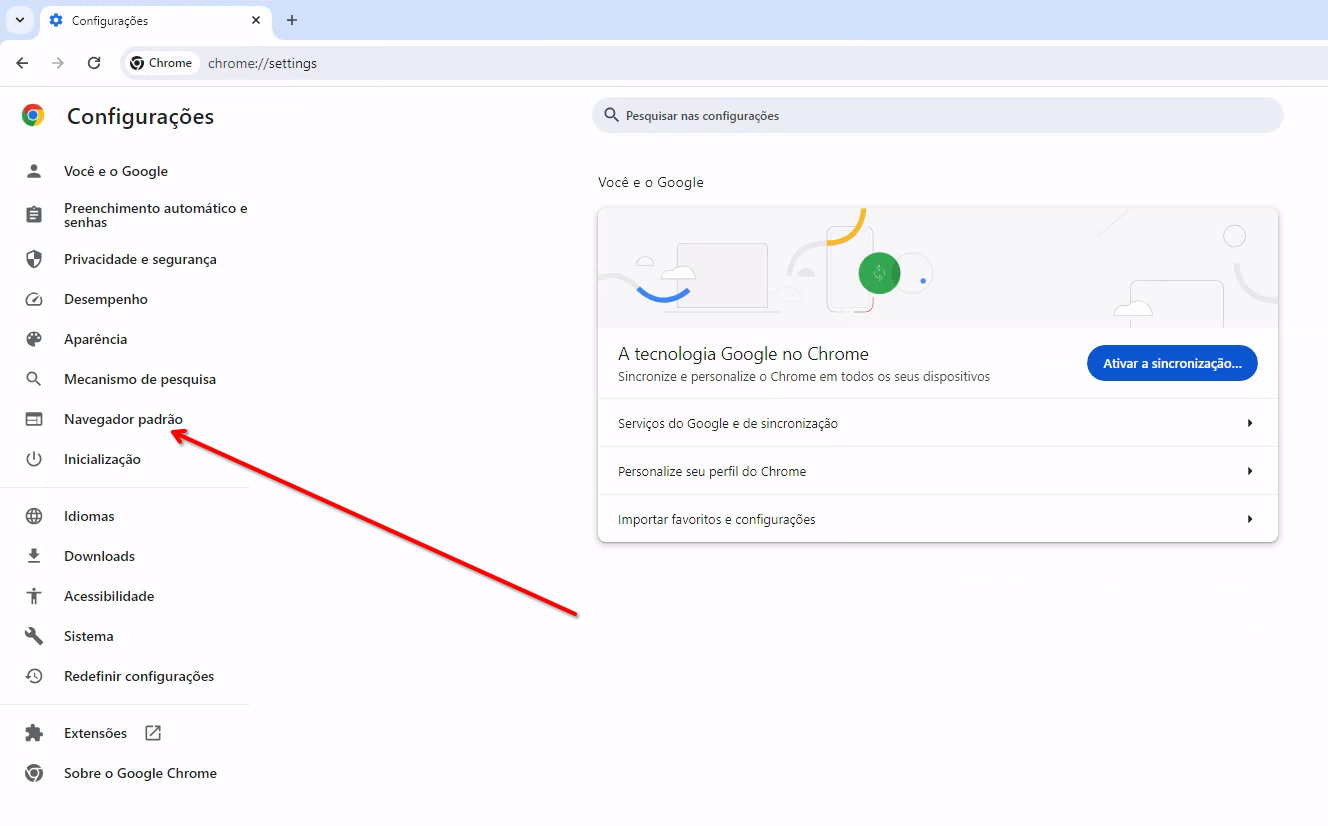Click the search icon in the settings search box
The height and width of the screenshot is (826, 1328).
(611, 115)
